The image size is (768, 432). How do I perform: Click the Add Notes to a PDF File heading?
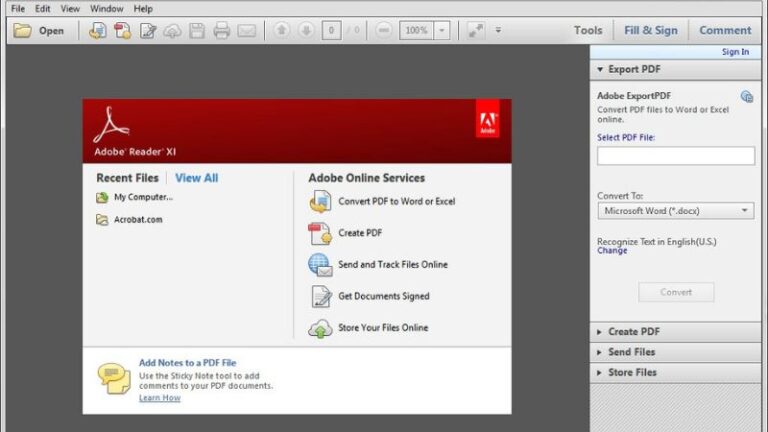coord(188,363)
